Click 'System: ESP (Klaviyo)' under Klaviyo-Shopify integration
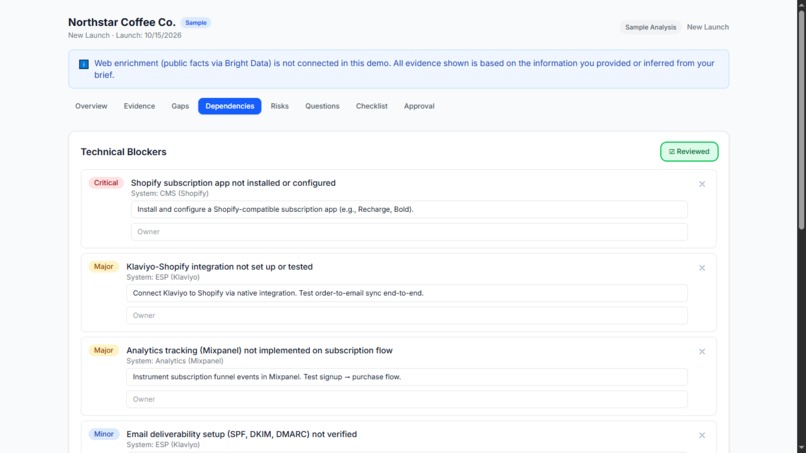The image size is (806, 453). (163, 277)
